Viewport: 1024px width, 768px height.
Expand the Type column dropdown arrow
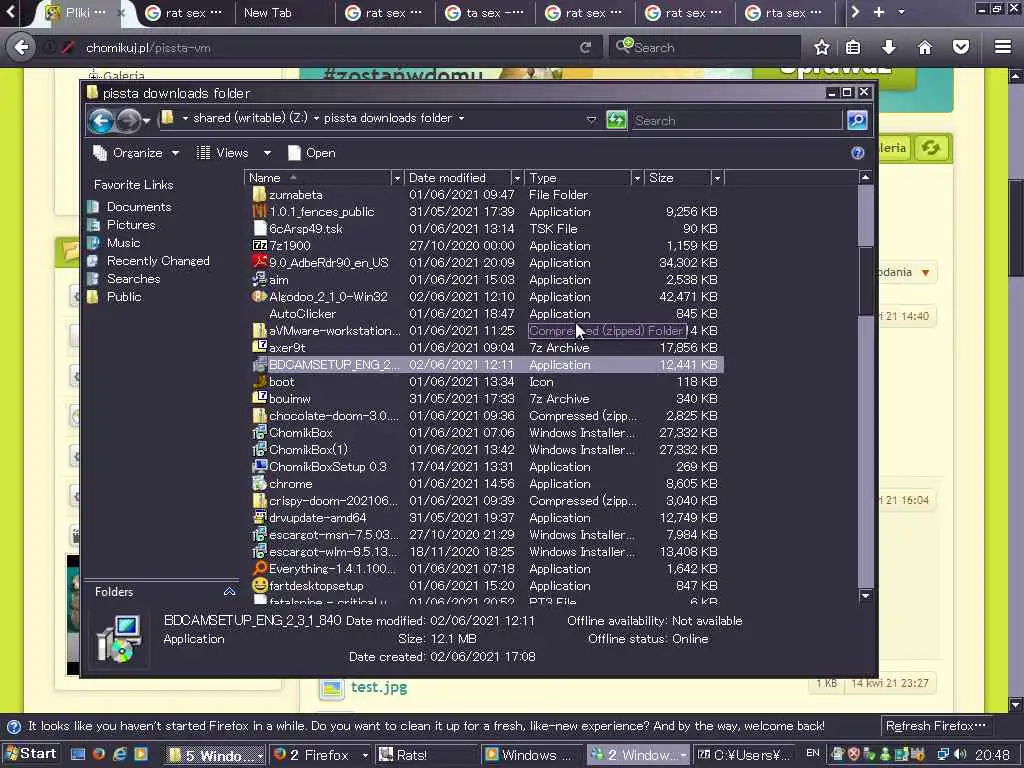tap(637, 178)
